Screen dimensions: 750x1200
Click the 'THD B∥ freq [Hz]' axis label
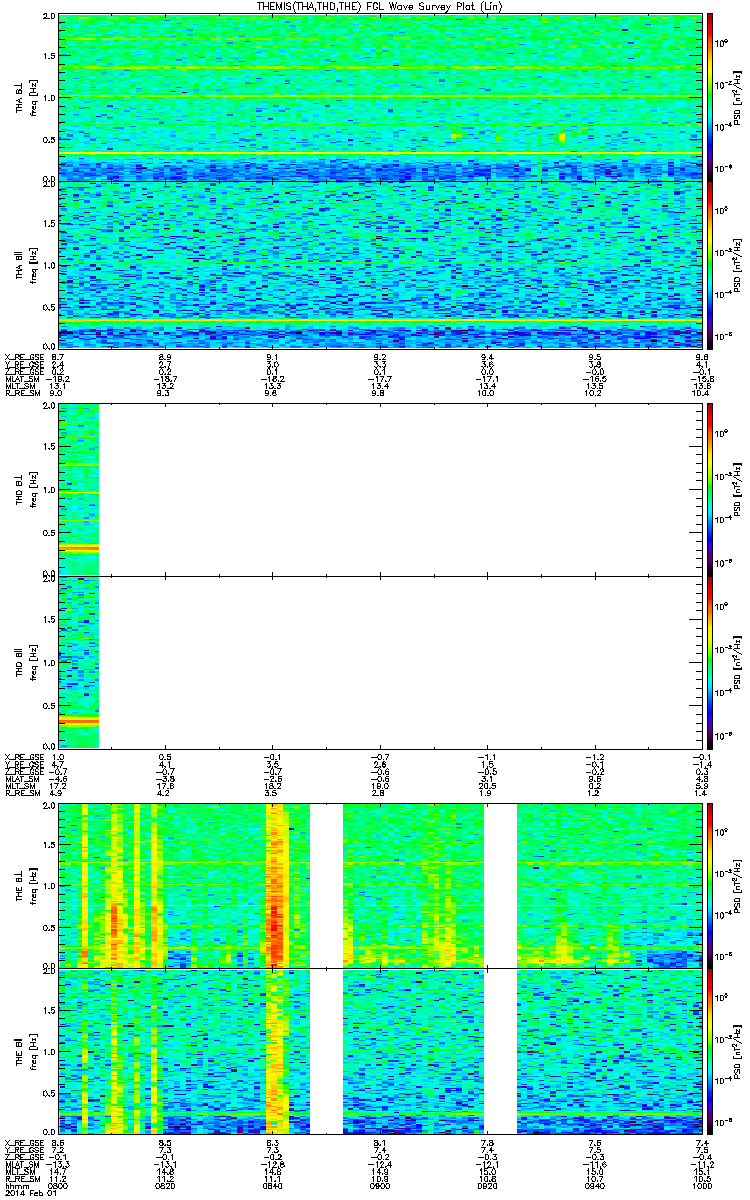tap(26, 661)
